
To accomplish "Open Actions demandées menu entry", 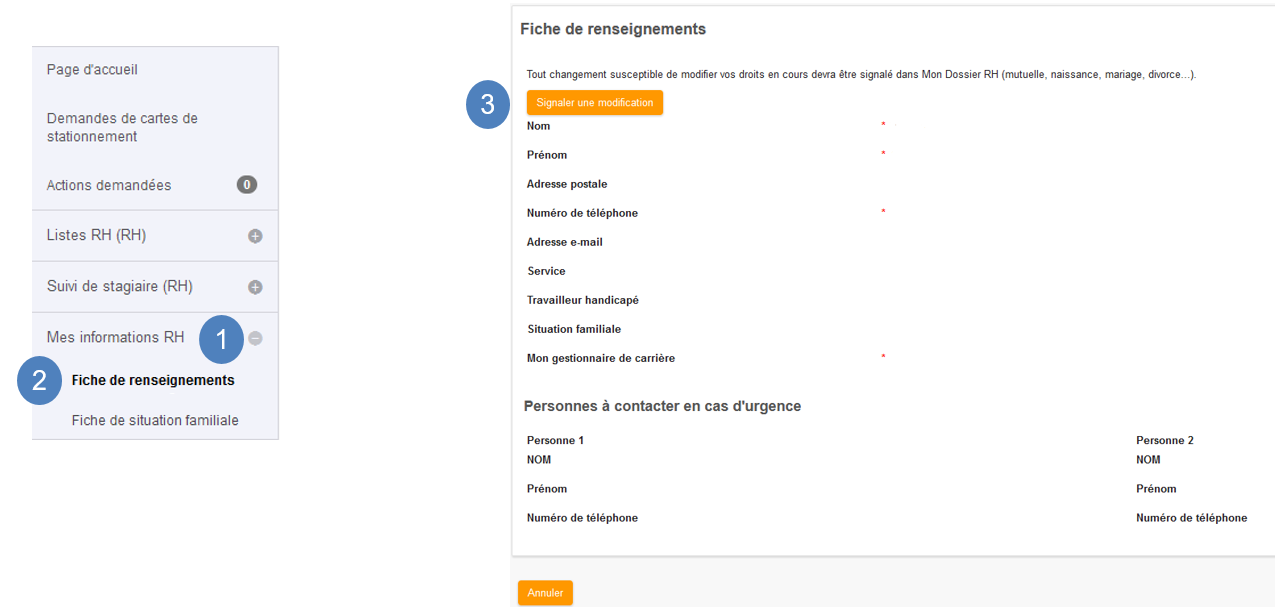I will point(155,185).
